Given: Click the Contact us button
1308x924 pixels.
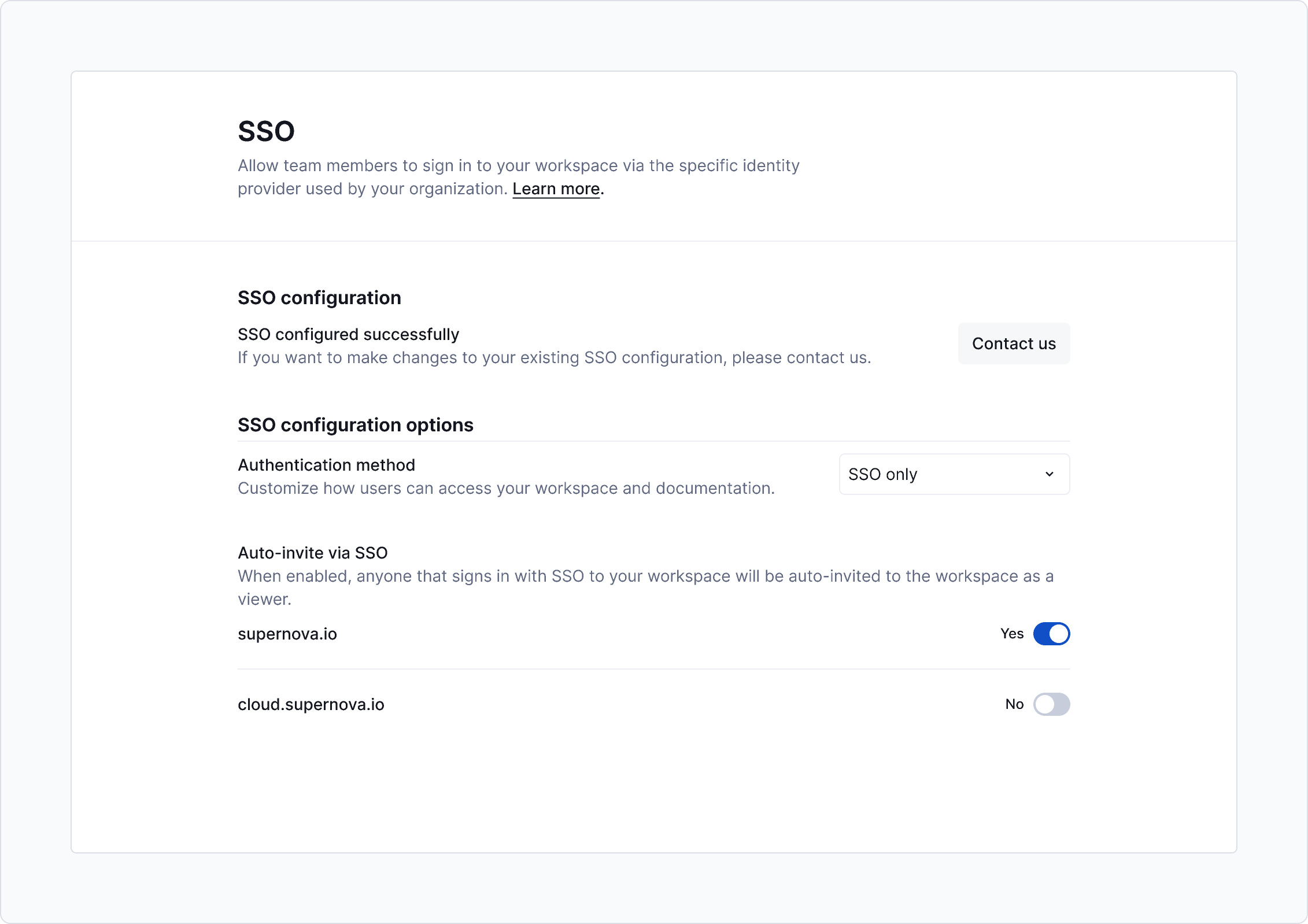Looking at the screenshot, I should point(1014,343).
